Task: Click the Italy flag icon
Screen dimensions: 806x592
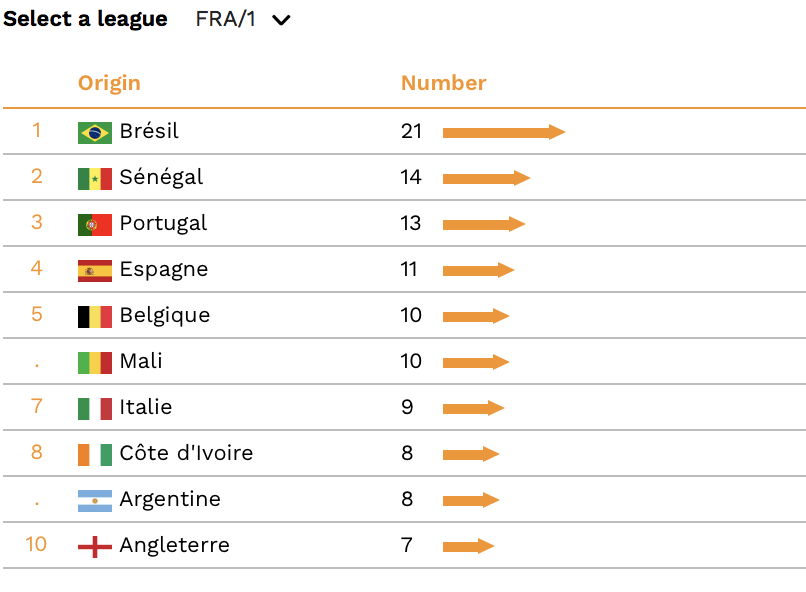Action: pos(95,409)
